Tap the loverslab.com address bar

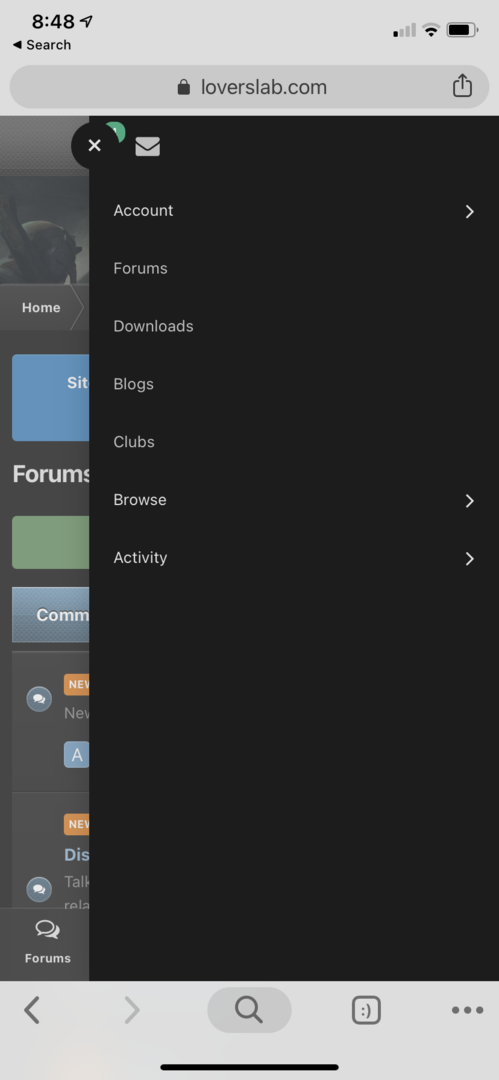[250, 87]
